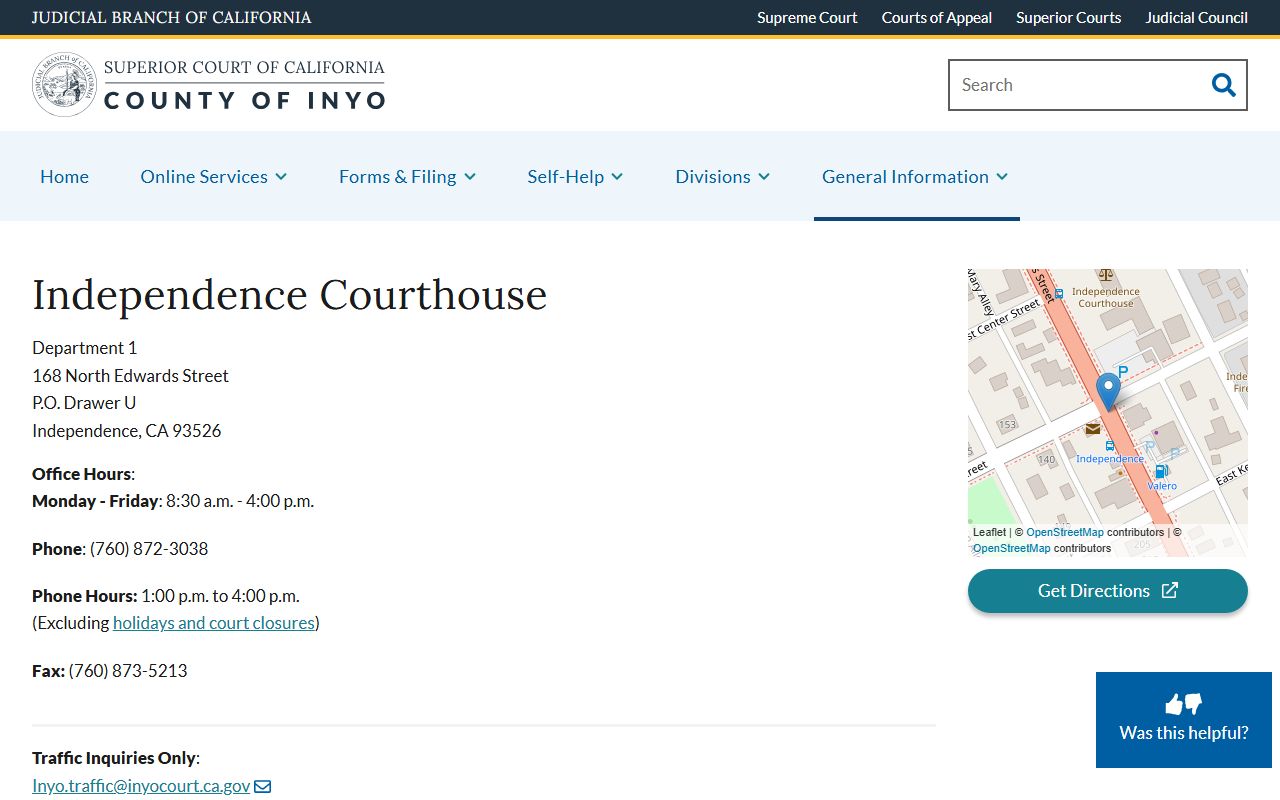Click the parking P marker on map
The width and height of the screenshot is (1280, 800).
[x=1123, y=372]
